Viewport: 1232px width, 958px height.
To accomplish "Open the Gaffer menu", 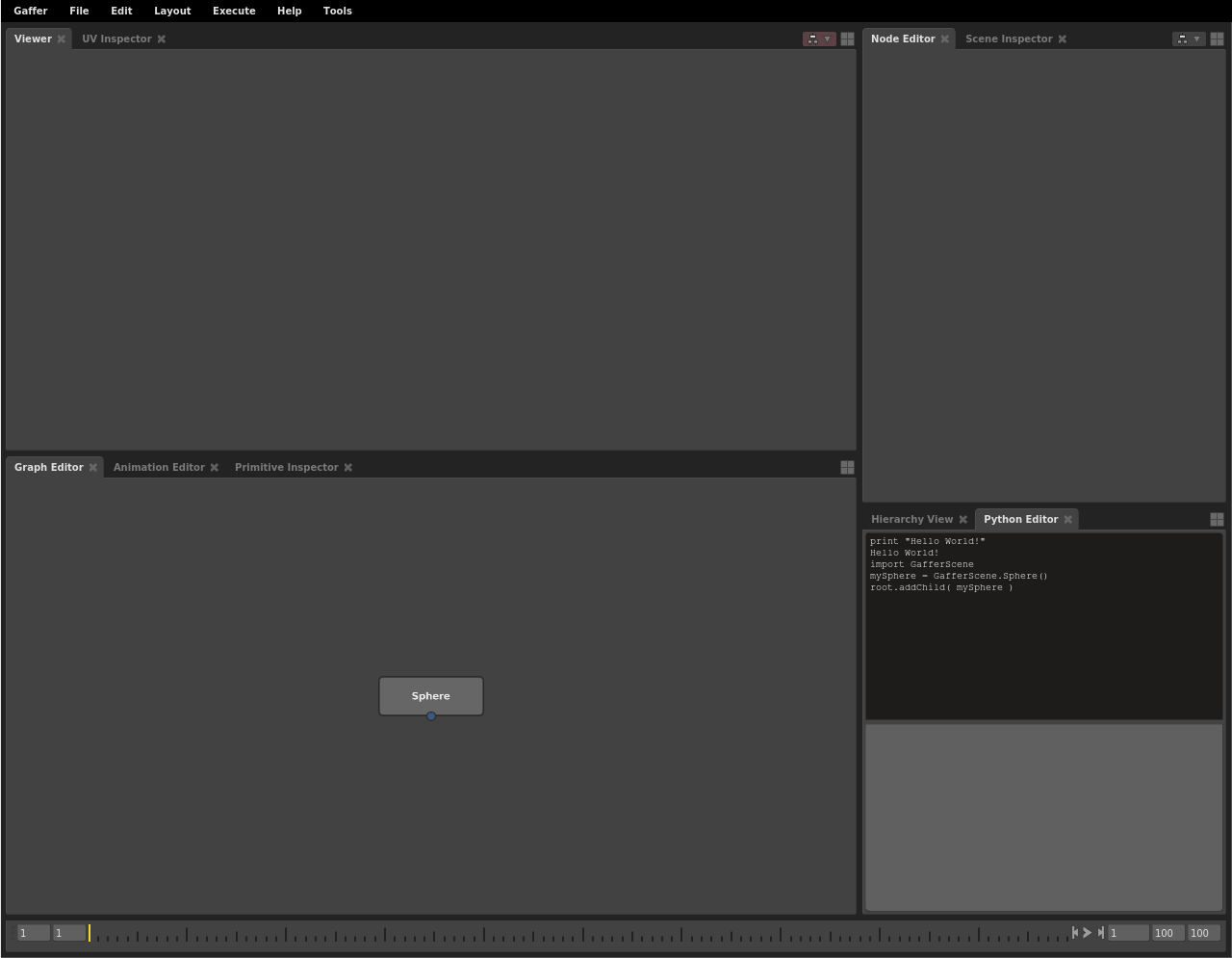I will (31, 12).
